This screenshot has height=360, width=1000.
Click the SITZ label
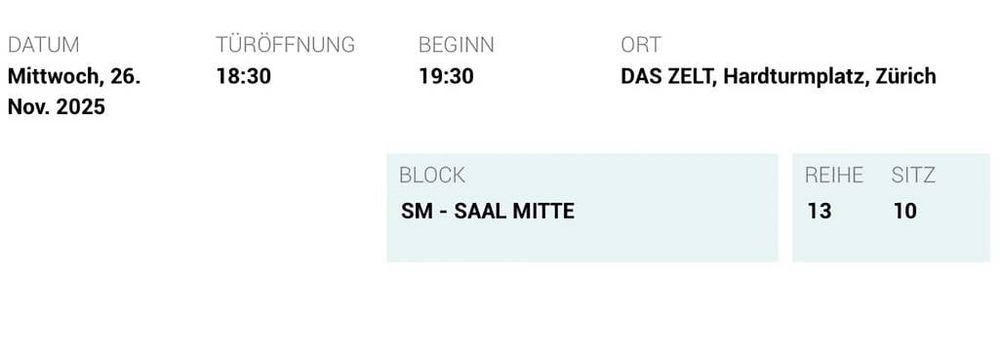(913, 175)
